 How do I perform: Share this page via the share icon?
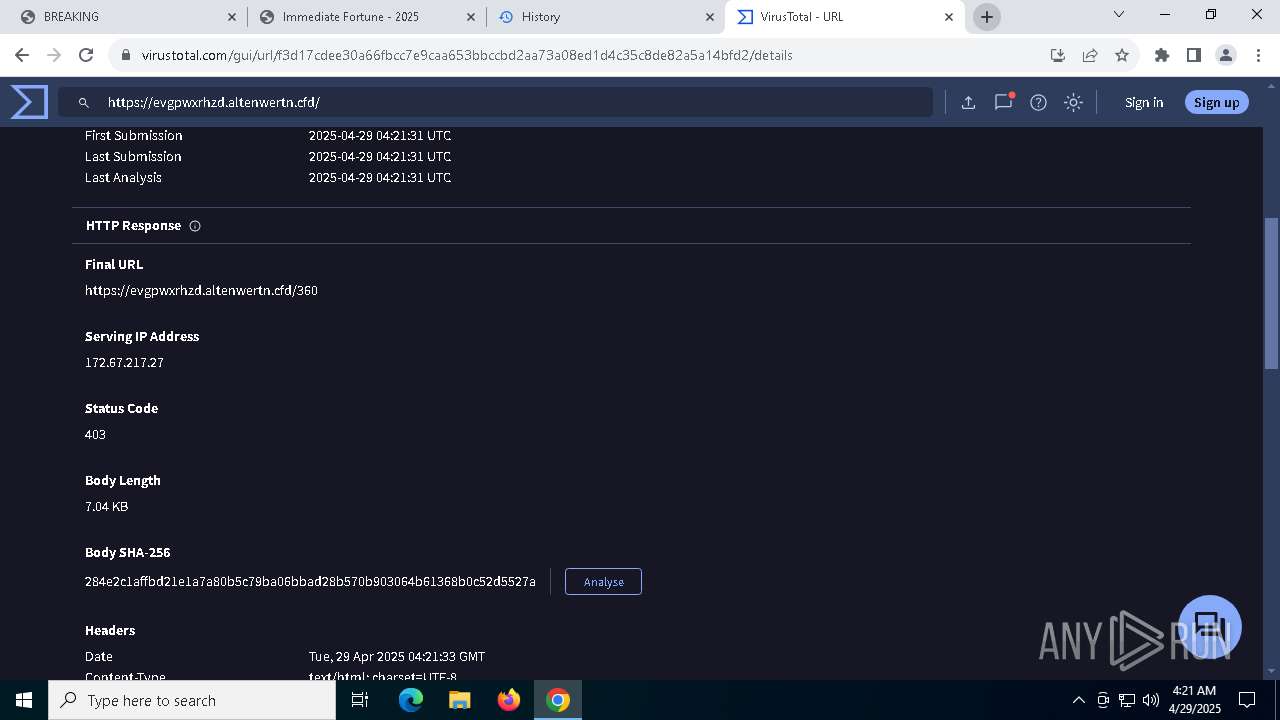pos(1090,55)
